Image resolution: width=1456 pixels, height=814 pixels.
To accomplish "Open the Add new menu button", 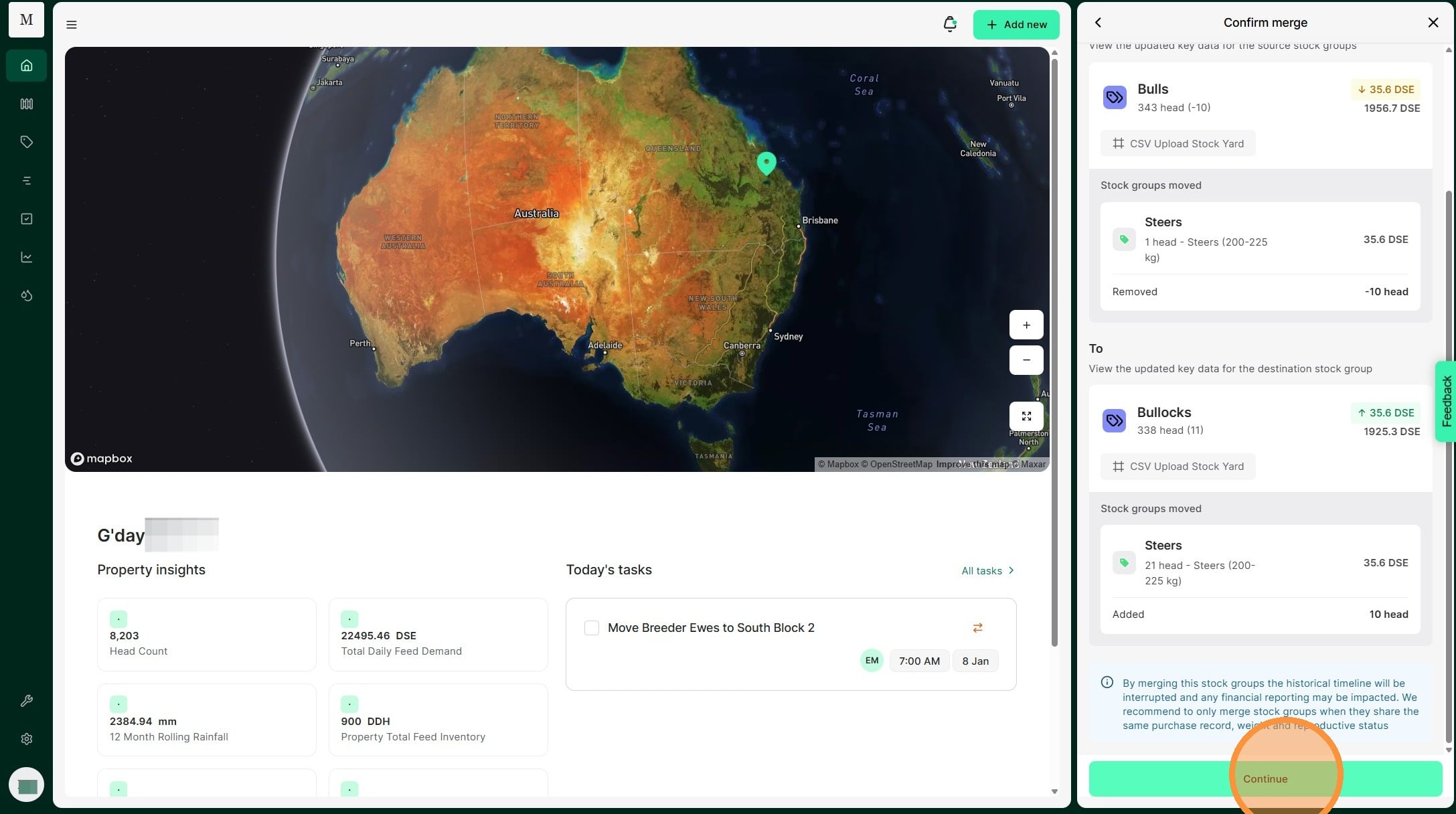I will [x=1016, y=25].
